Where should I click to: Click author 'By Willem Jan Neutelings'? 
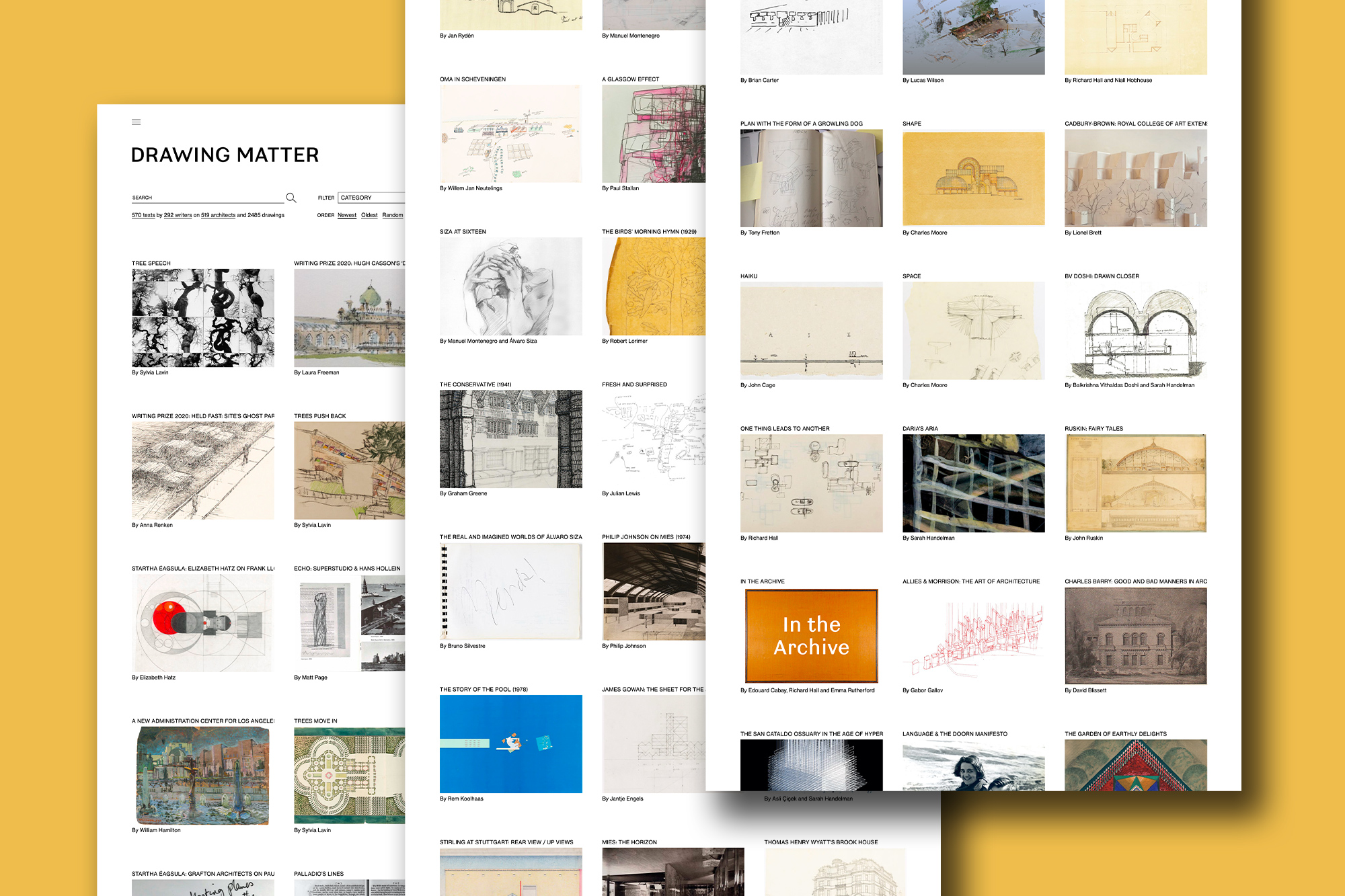(471, 188)
